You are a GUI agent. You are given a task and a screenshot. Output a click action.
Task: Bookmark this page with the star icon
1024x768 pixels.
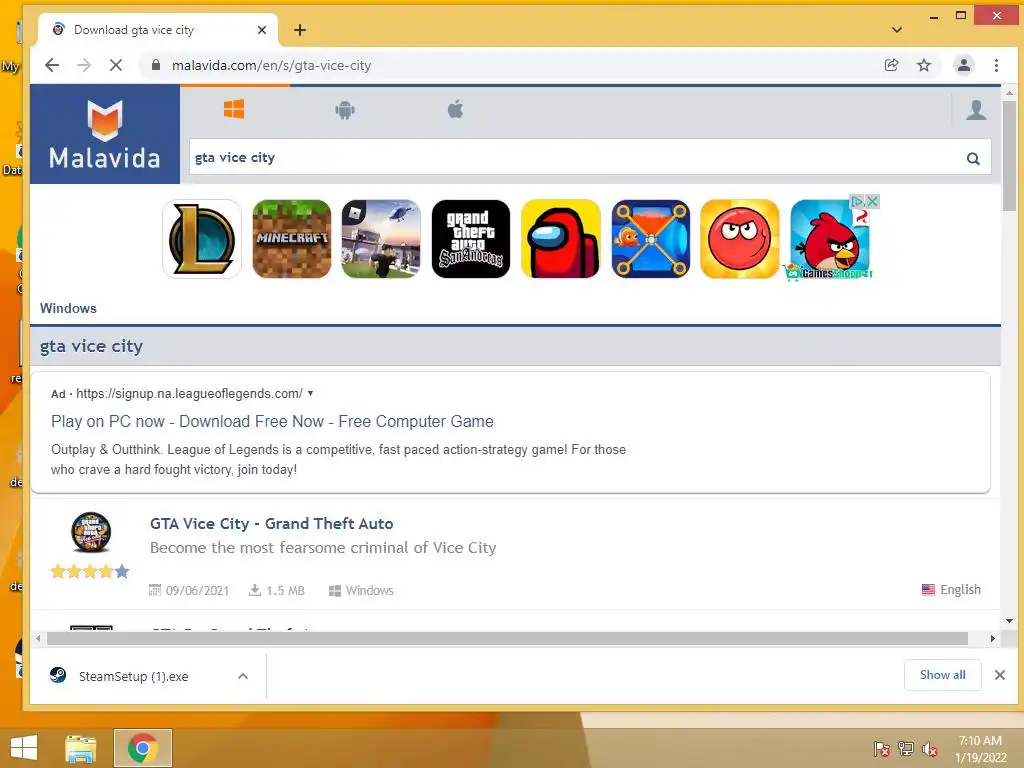pos(923,65)
